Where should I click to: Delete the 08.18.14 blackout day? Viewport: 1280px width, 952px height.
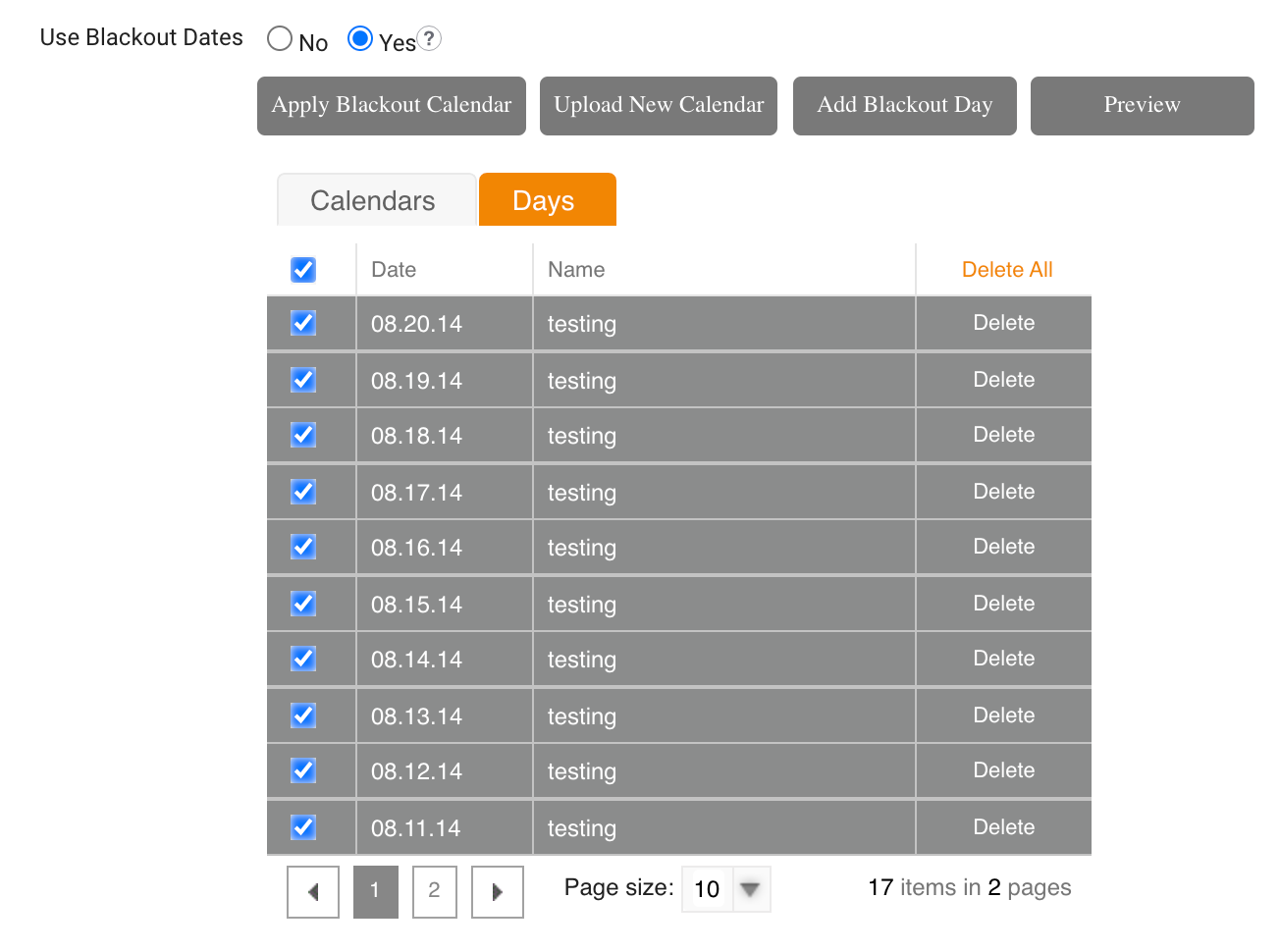coord(1003,435)
